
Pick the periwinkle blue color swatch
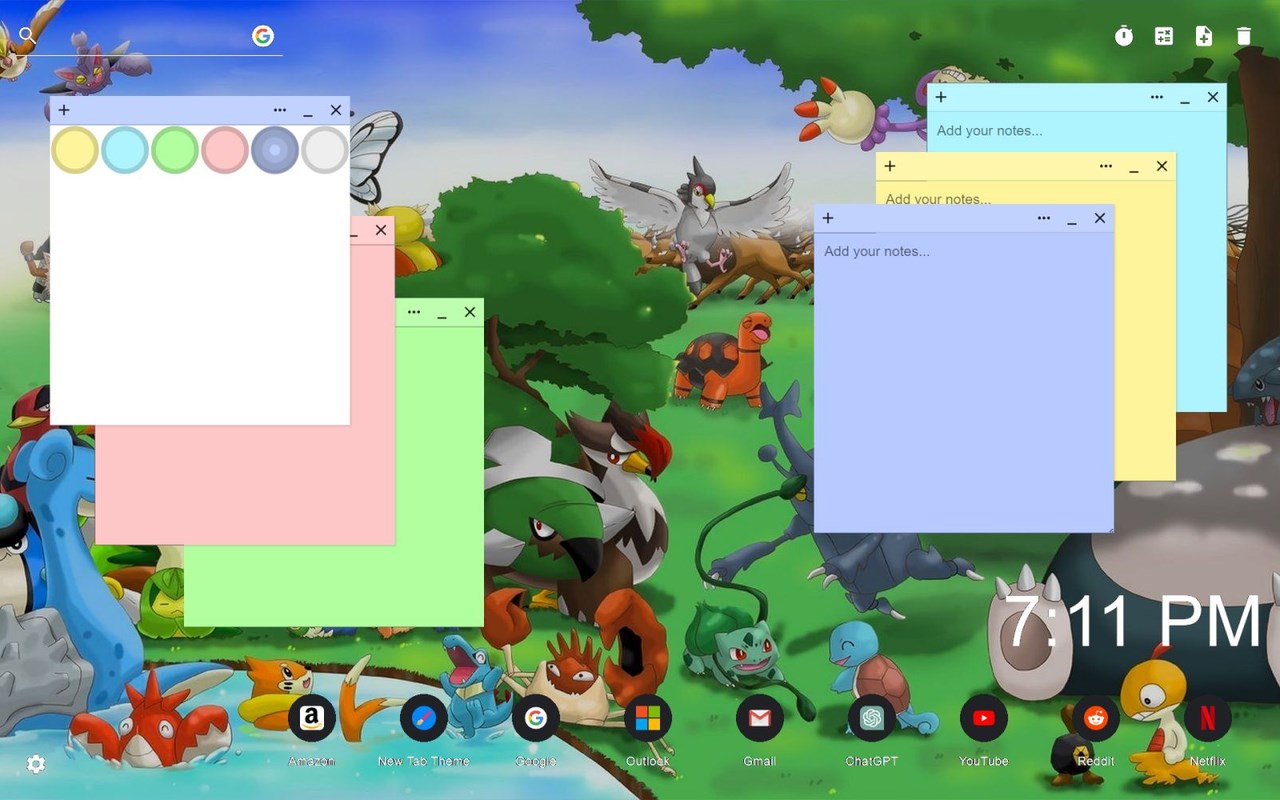[x=275, y=150]
